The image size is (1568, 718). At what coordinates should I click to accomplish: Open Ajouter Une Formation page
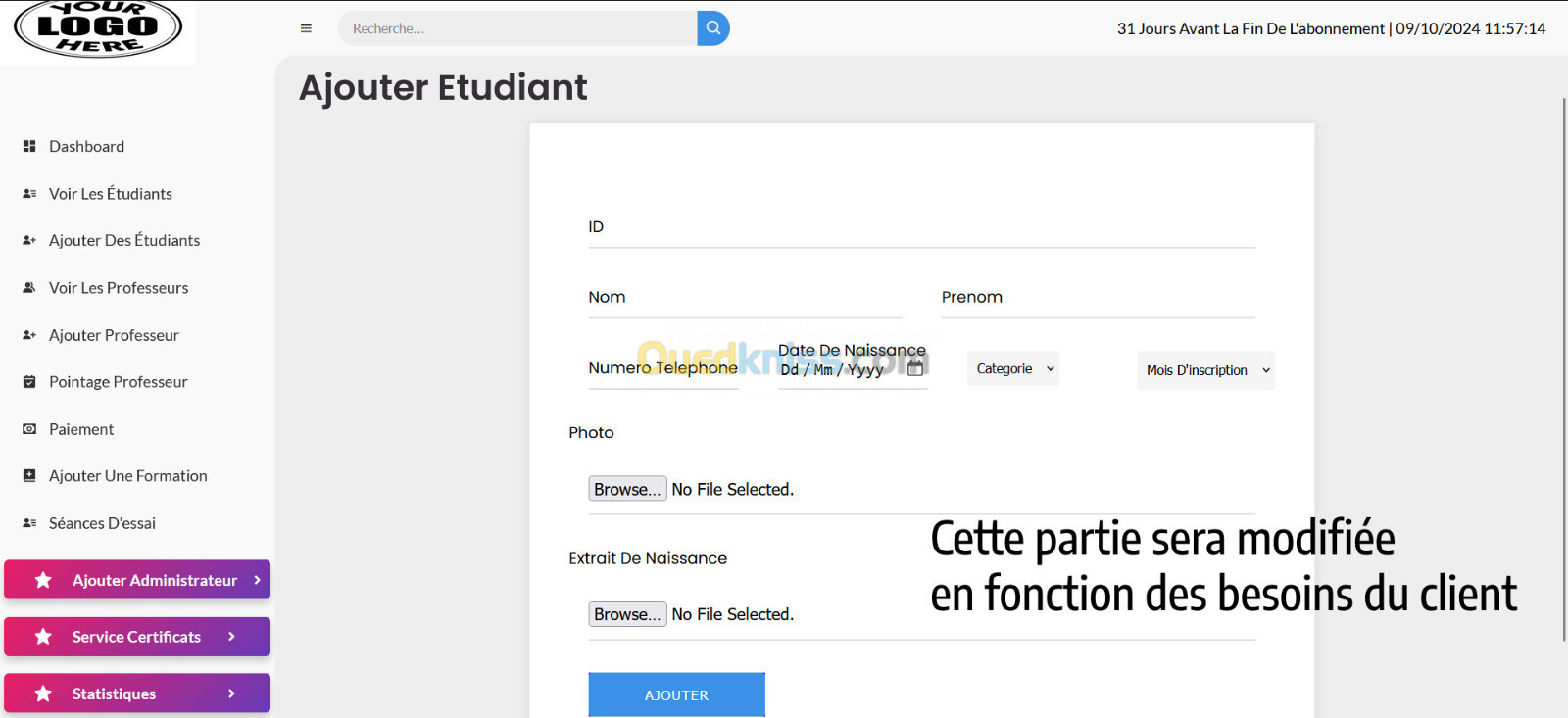click(x=128, y=476)
